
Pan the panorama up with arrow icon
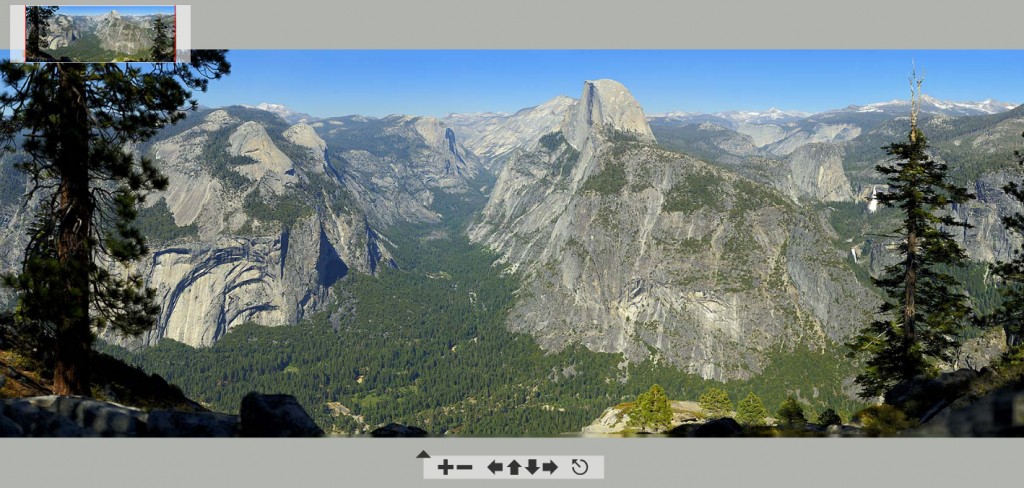coord(514,467)
